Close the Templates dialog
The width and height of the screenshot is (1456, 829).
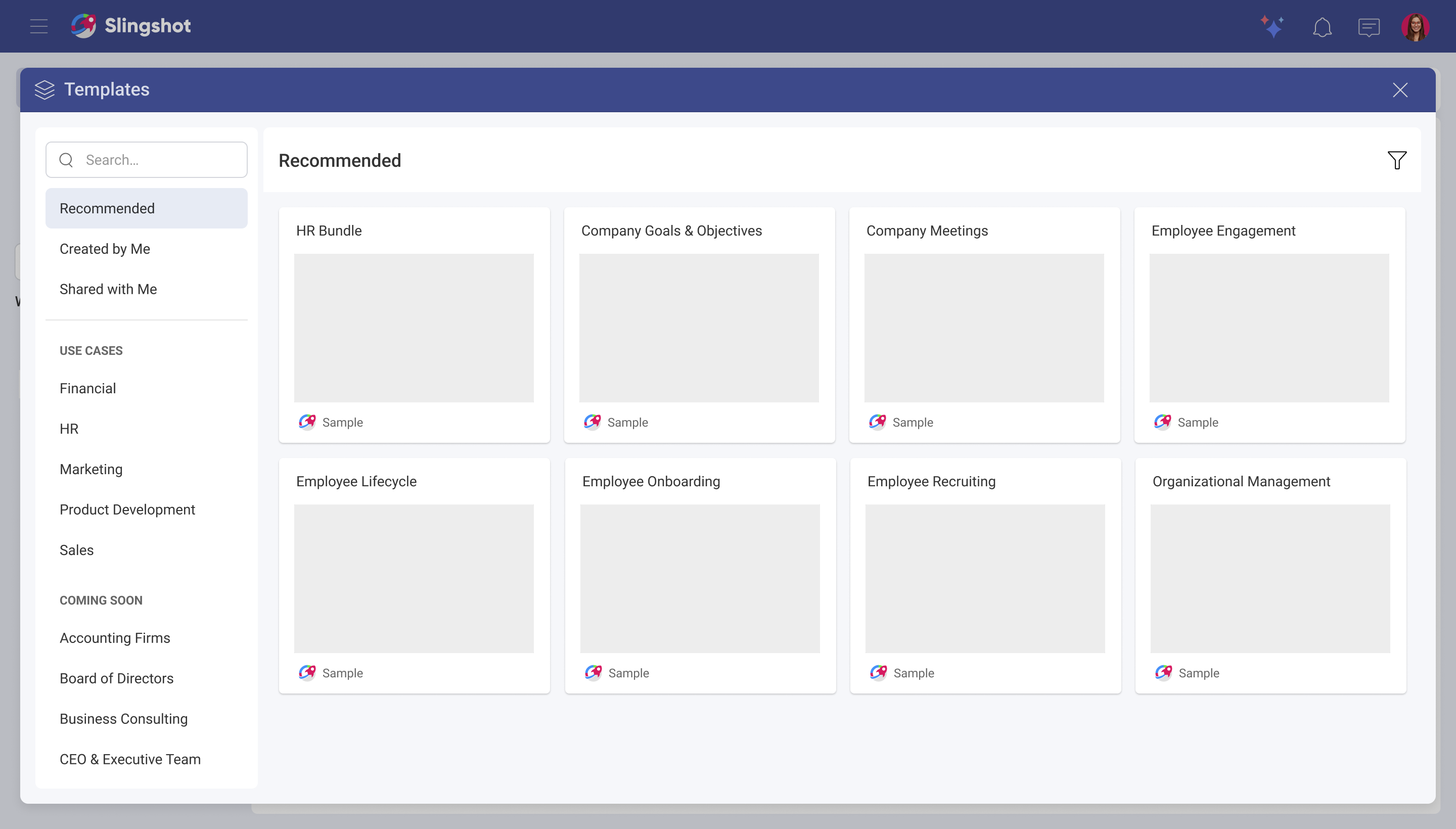tap(1400, 90)
